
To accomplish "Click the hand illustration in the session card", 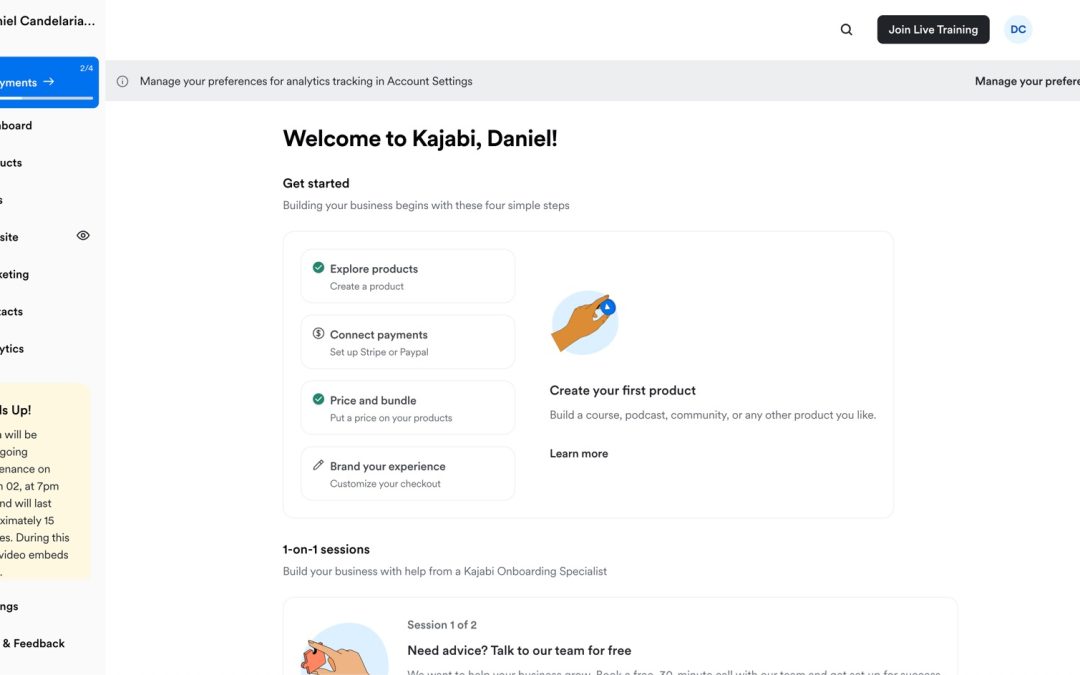I will (x=344, y=649).
